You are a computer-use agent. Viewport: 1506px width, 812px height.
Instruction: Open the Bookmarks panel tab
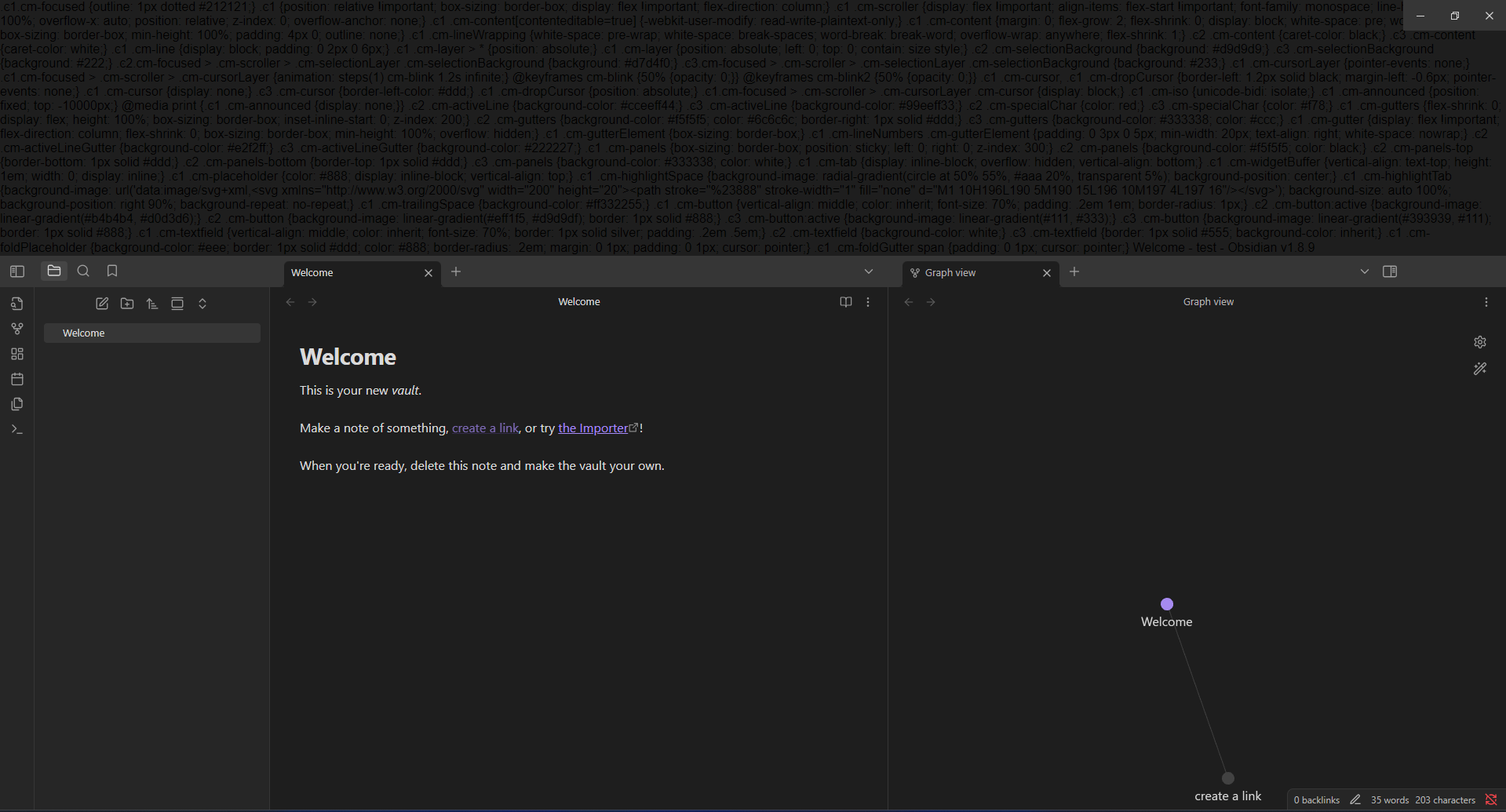point(112,271)
